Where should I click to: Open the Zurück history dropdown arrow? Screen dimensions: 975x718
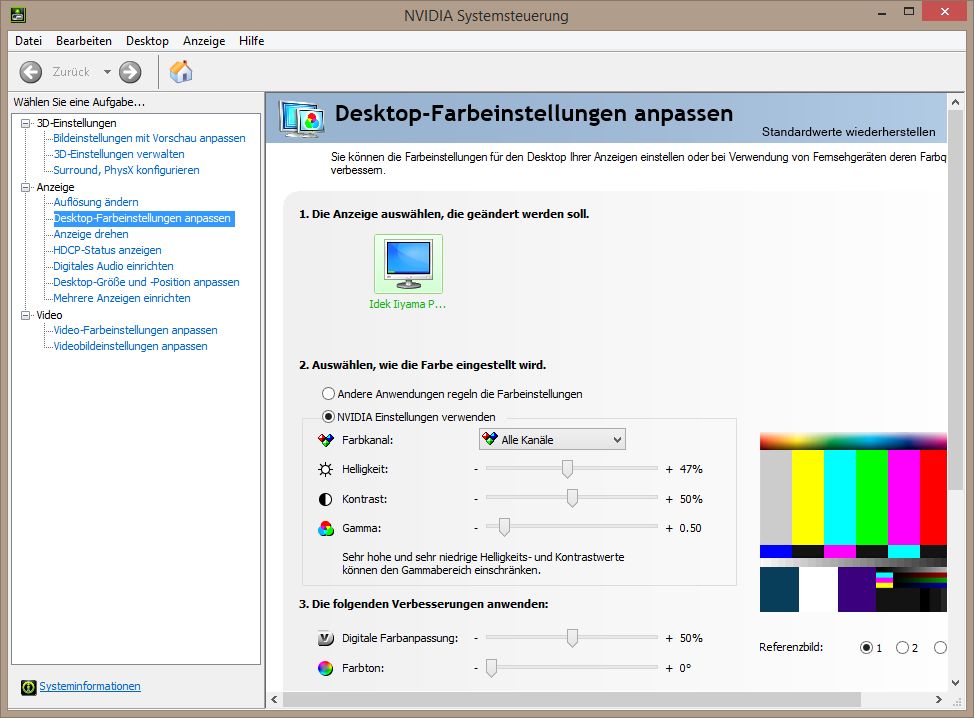click(107, 72)
